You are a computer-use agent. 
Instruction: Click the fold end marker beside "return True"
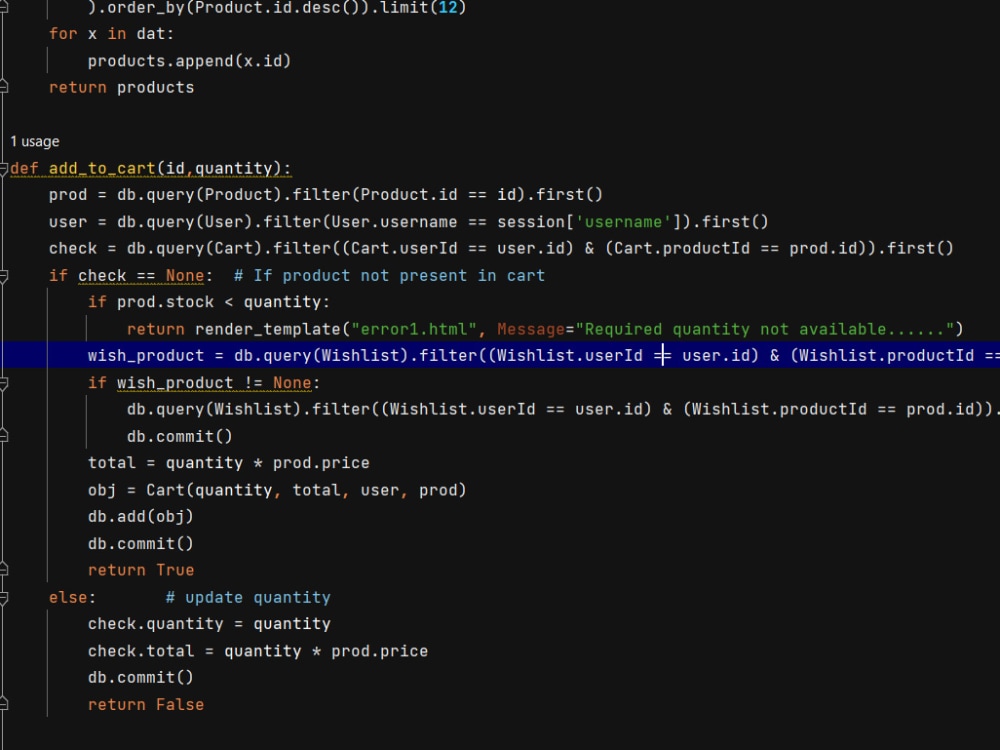pyautogui.click(x=3, y=570)
